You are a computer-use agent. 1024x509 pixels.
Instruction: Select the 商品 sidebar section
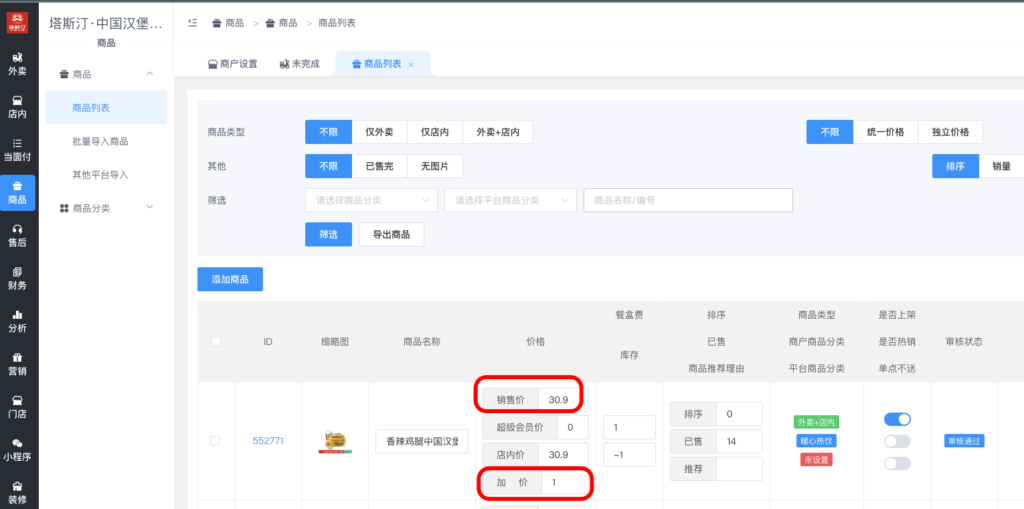[18, 193]
